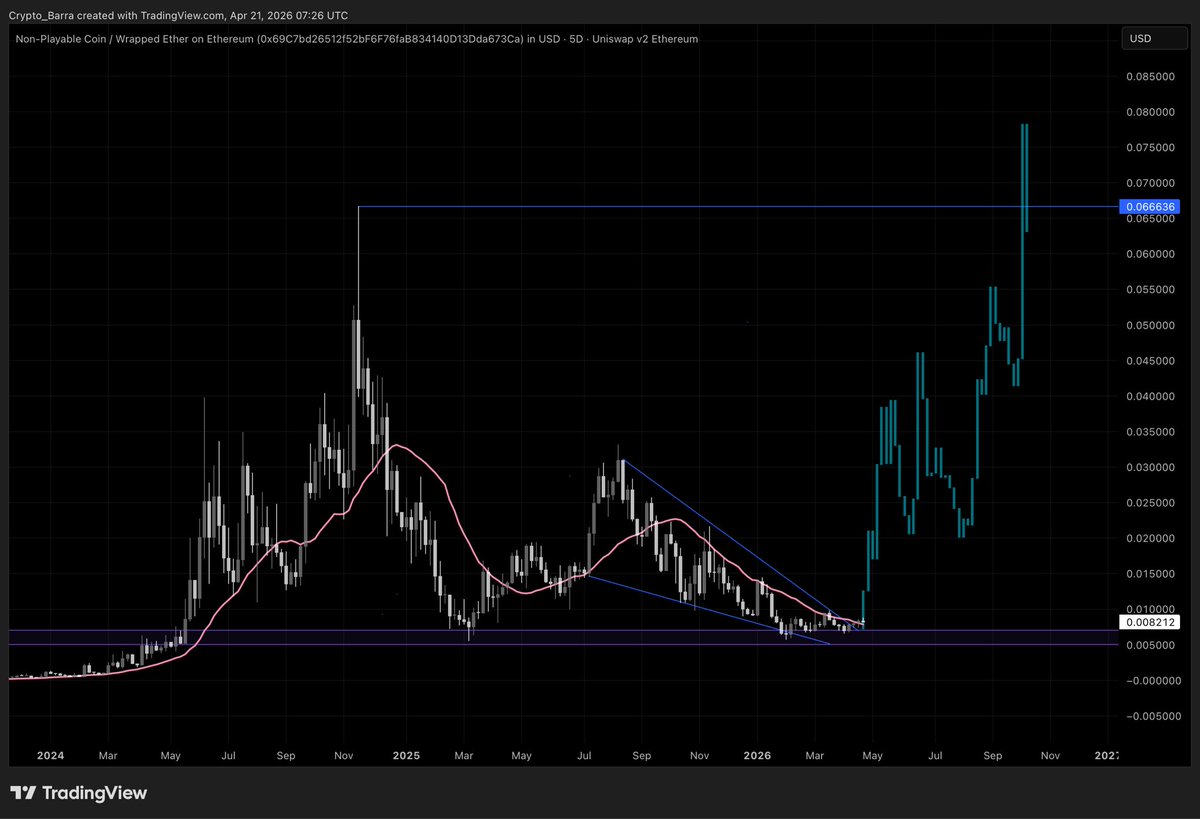Viewport: 1200px width, 819px height.
Task: Click the 0.055000 price scale value
Action: (x=1153, y=290)
